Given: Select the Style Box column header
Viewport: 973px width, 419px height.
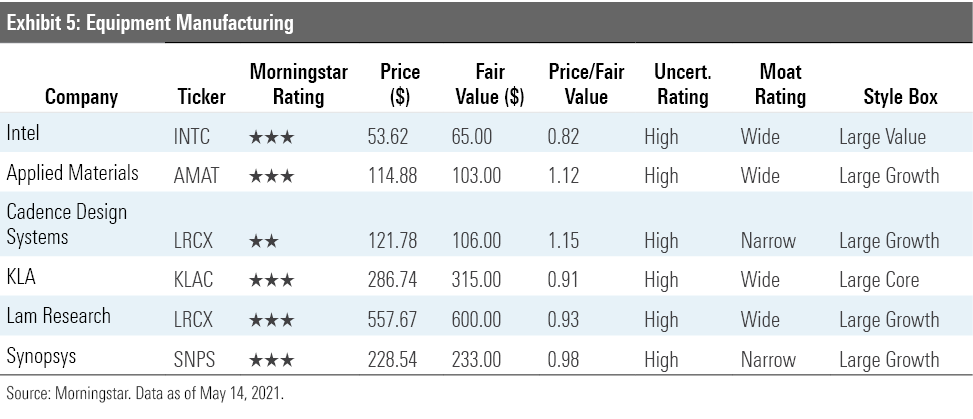Looking at the screenshot, I should point(900,97).
